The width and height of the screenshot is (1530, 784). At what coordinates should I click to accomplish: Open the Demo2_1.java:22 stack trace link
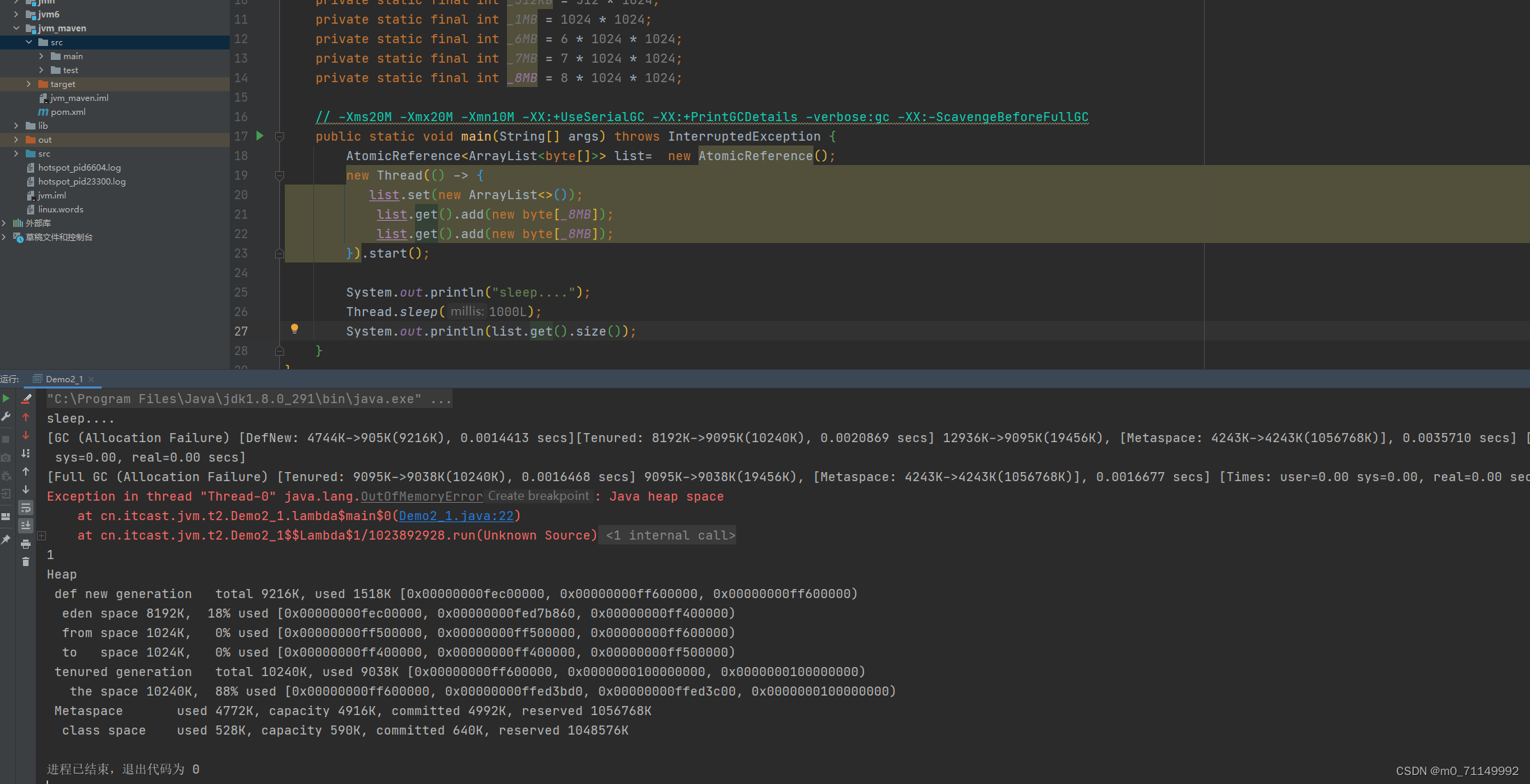point(455,516)
